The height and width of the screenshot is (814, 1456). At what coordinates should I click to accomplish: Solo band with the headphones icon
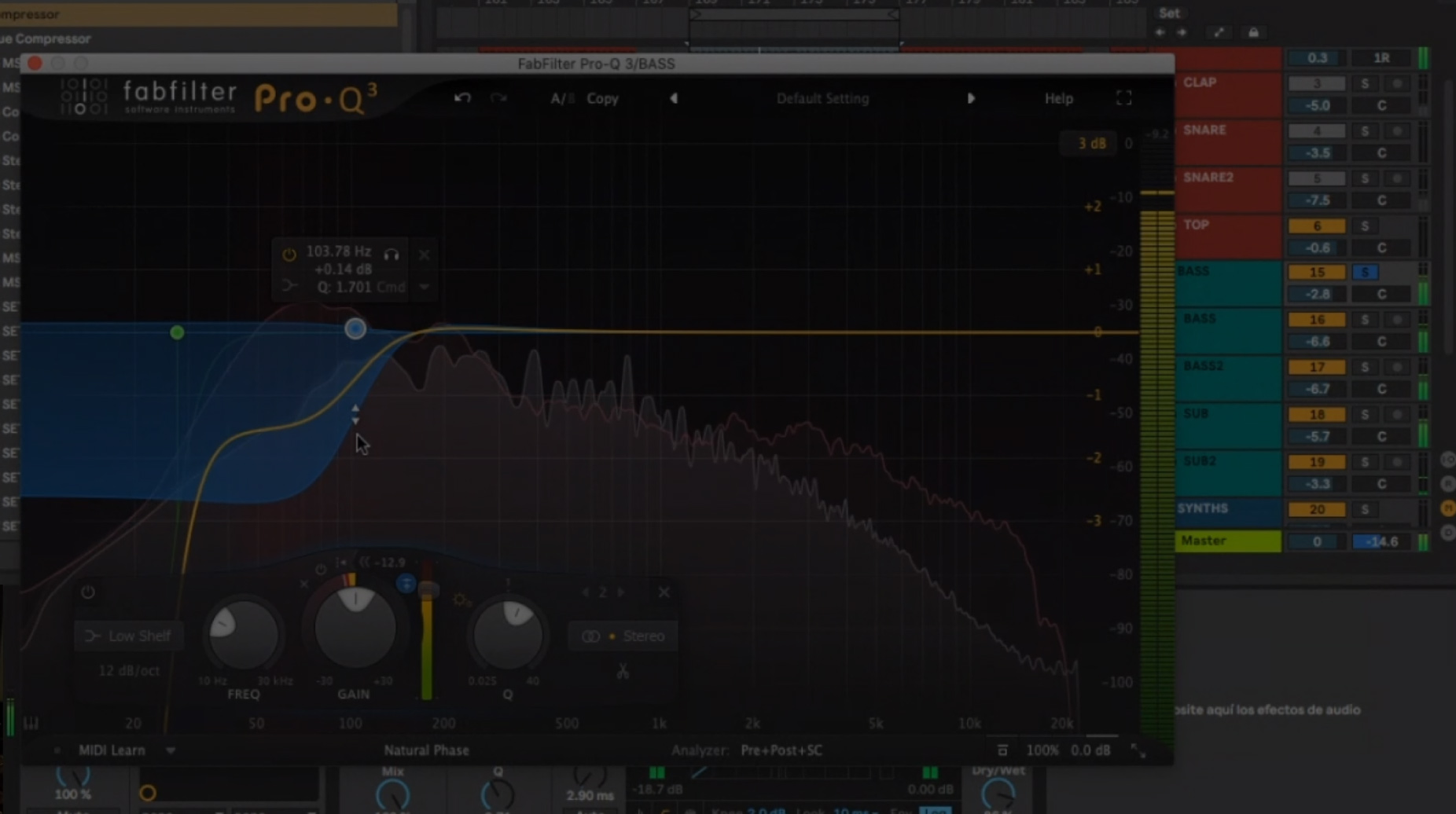[391, 254]
